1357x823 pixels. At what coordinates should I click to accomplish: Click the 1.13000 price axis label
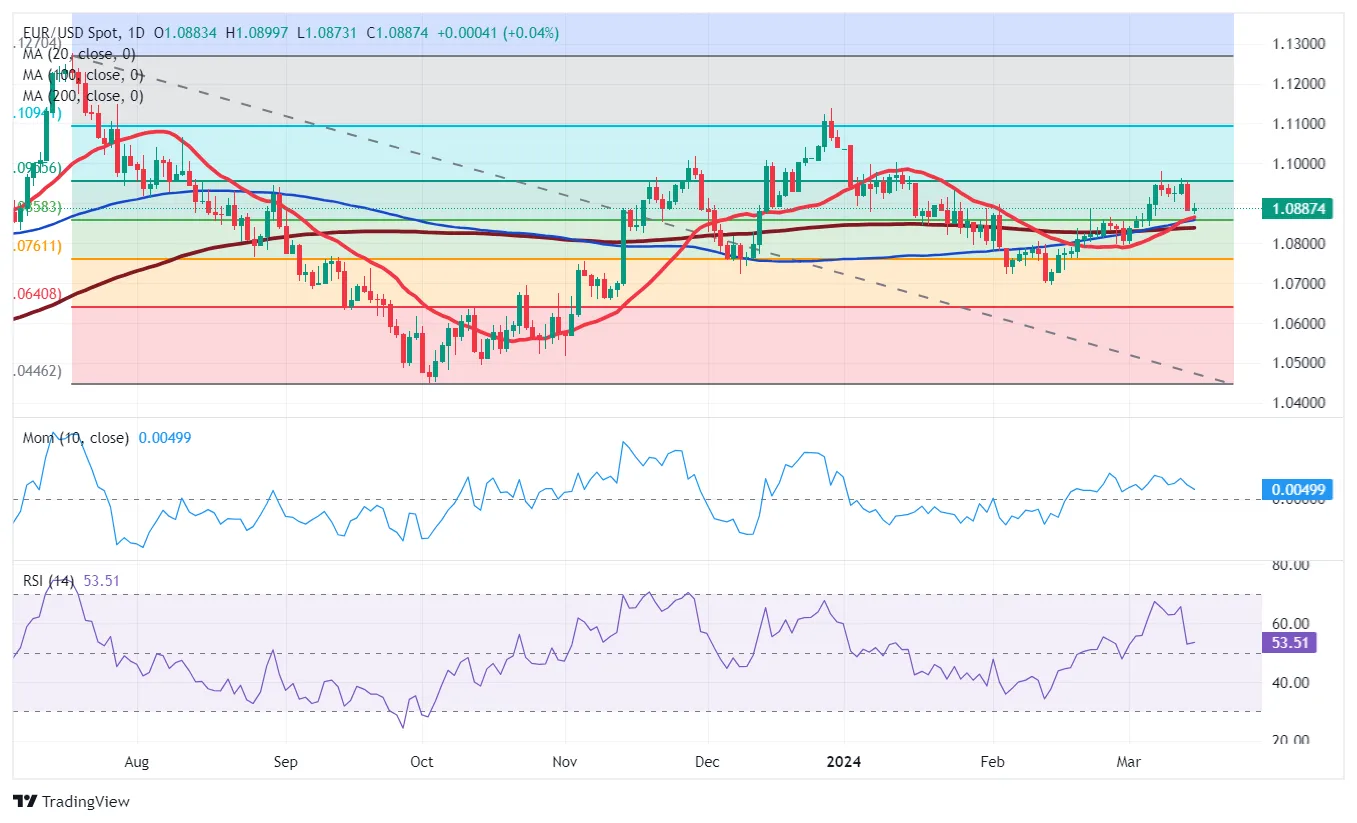(1299, 44)
